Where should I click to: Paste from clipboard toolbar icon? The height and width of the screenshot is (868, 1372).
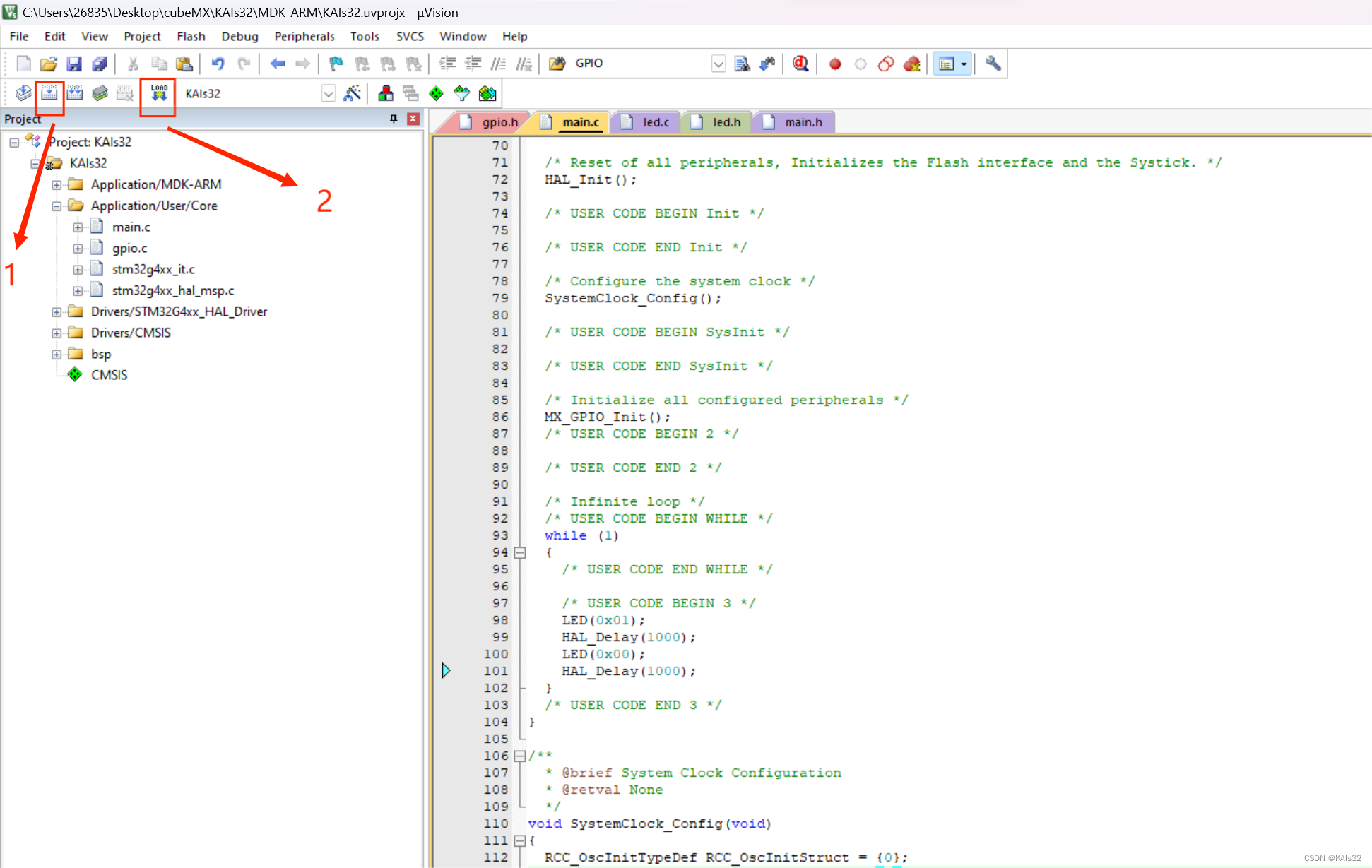(x=184, y=64)
